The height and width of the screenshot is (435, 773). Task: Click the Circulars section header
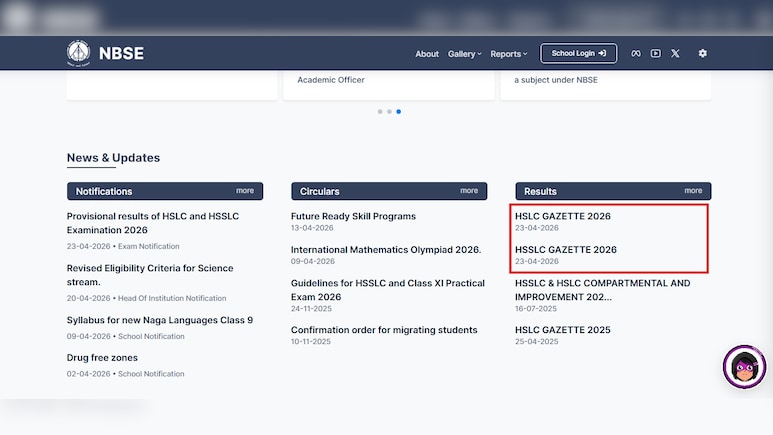(x=389, y=191)
